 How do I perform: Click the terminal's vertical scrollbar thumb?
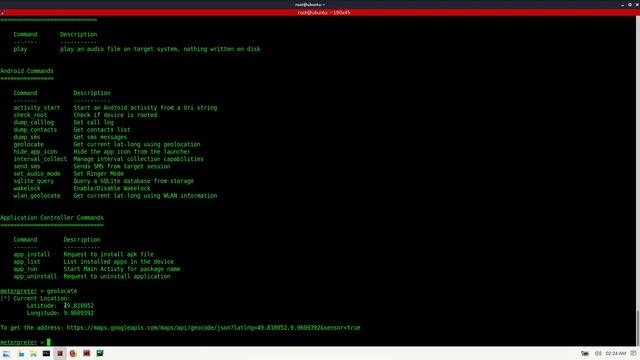638,328
